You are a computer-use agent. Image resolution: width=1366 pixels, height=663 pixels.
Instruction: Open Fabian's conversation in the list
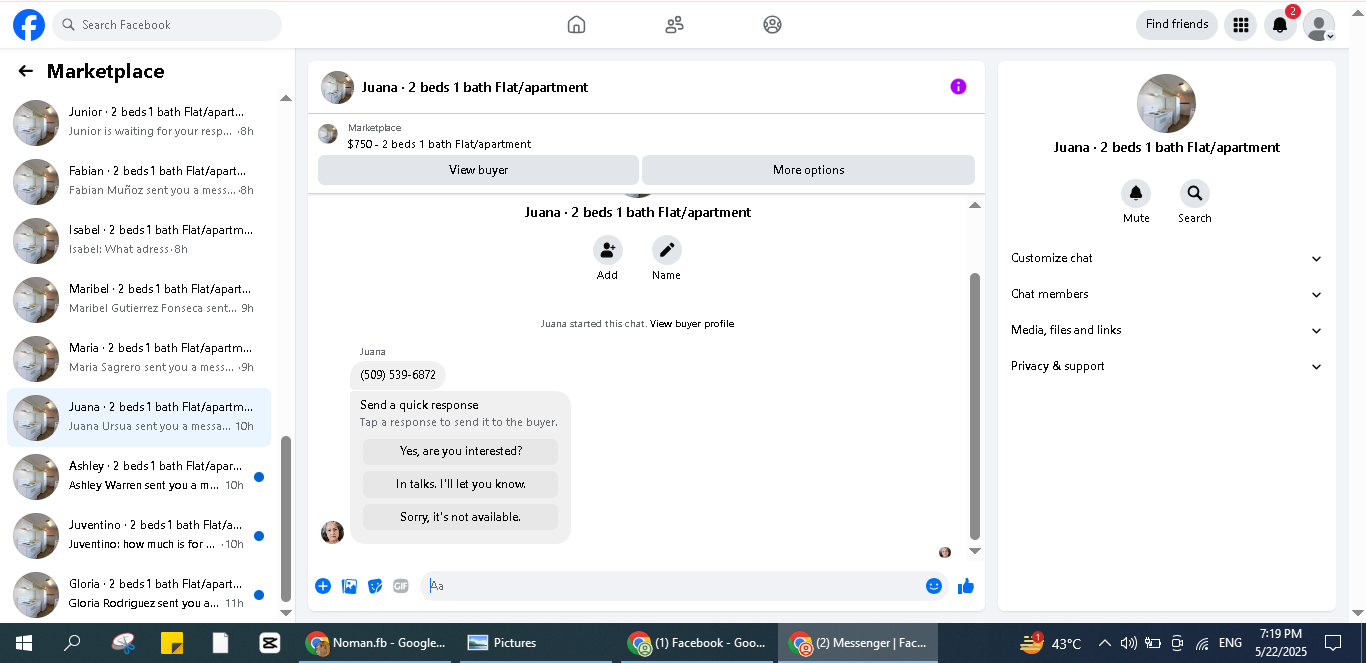(139, 181)
